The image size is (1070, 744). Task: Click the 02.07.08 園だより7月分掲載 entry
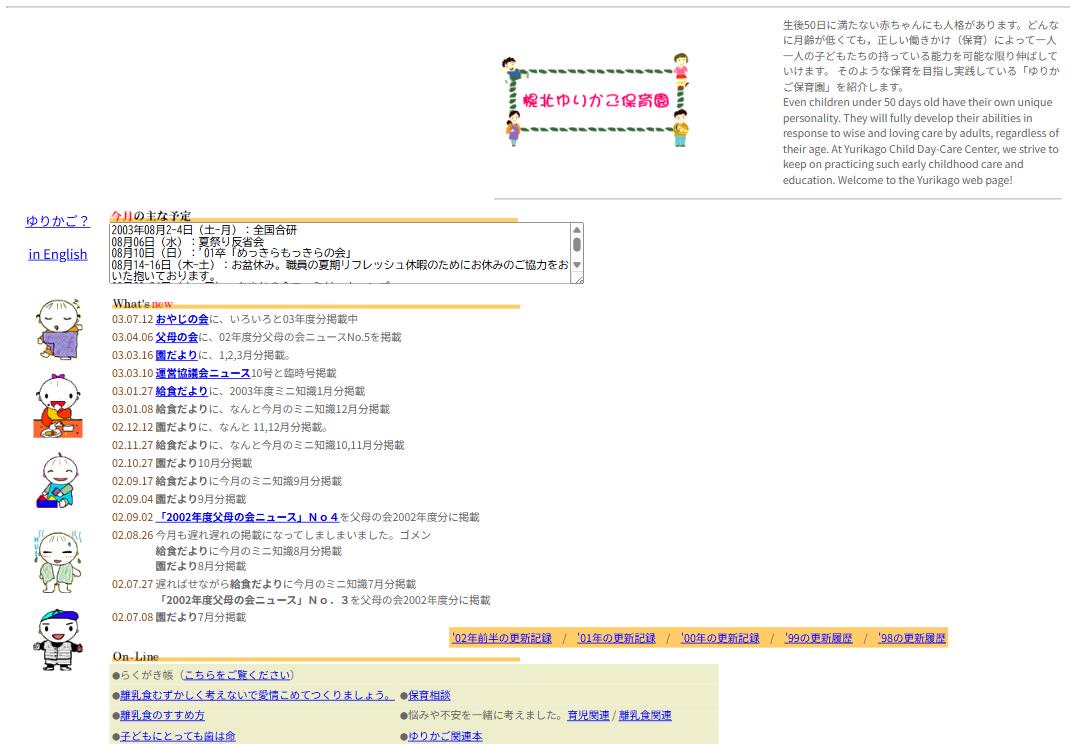pos(179,617)
